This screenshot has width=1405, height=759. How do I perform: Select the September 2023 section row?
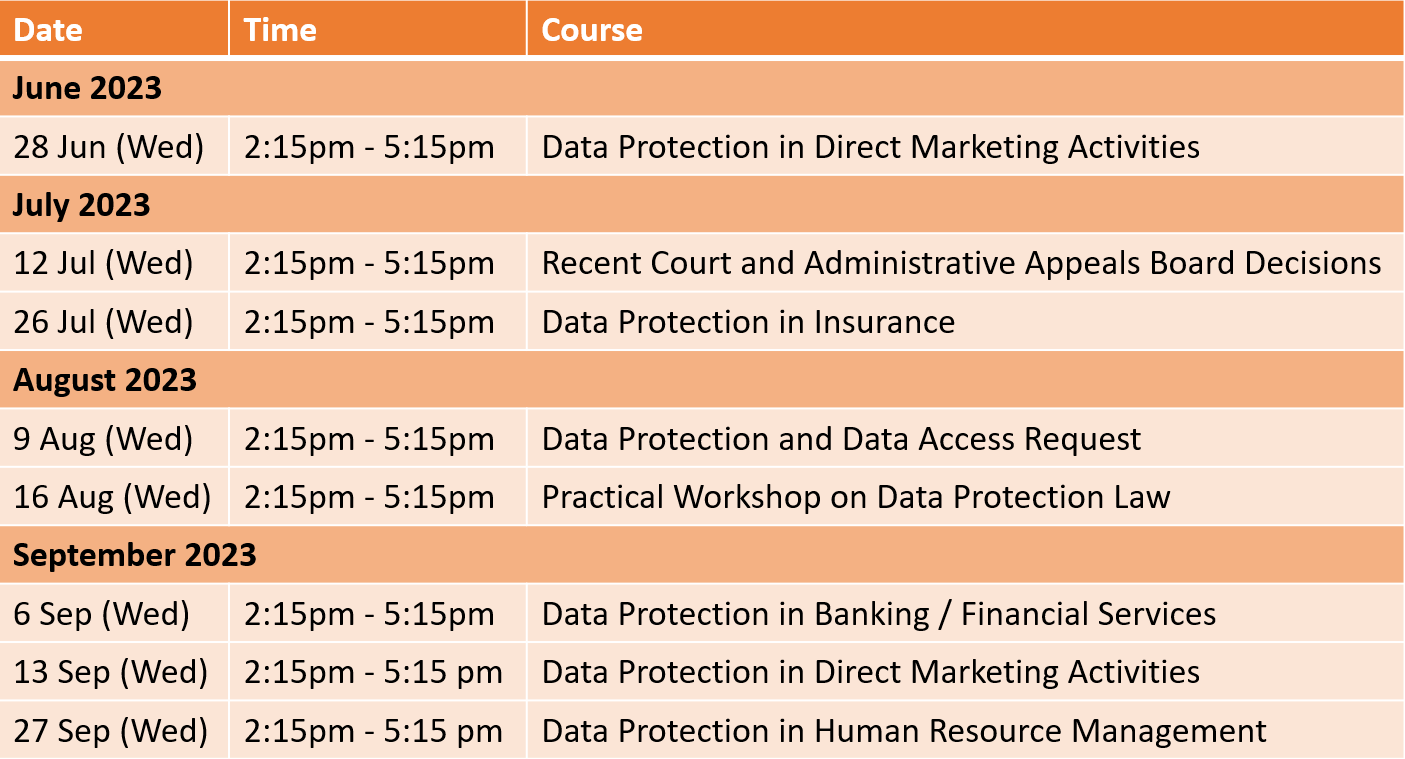[702, 555]
